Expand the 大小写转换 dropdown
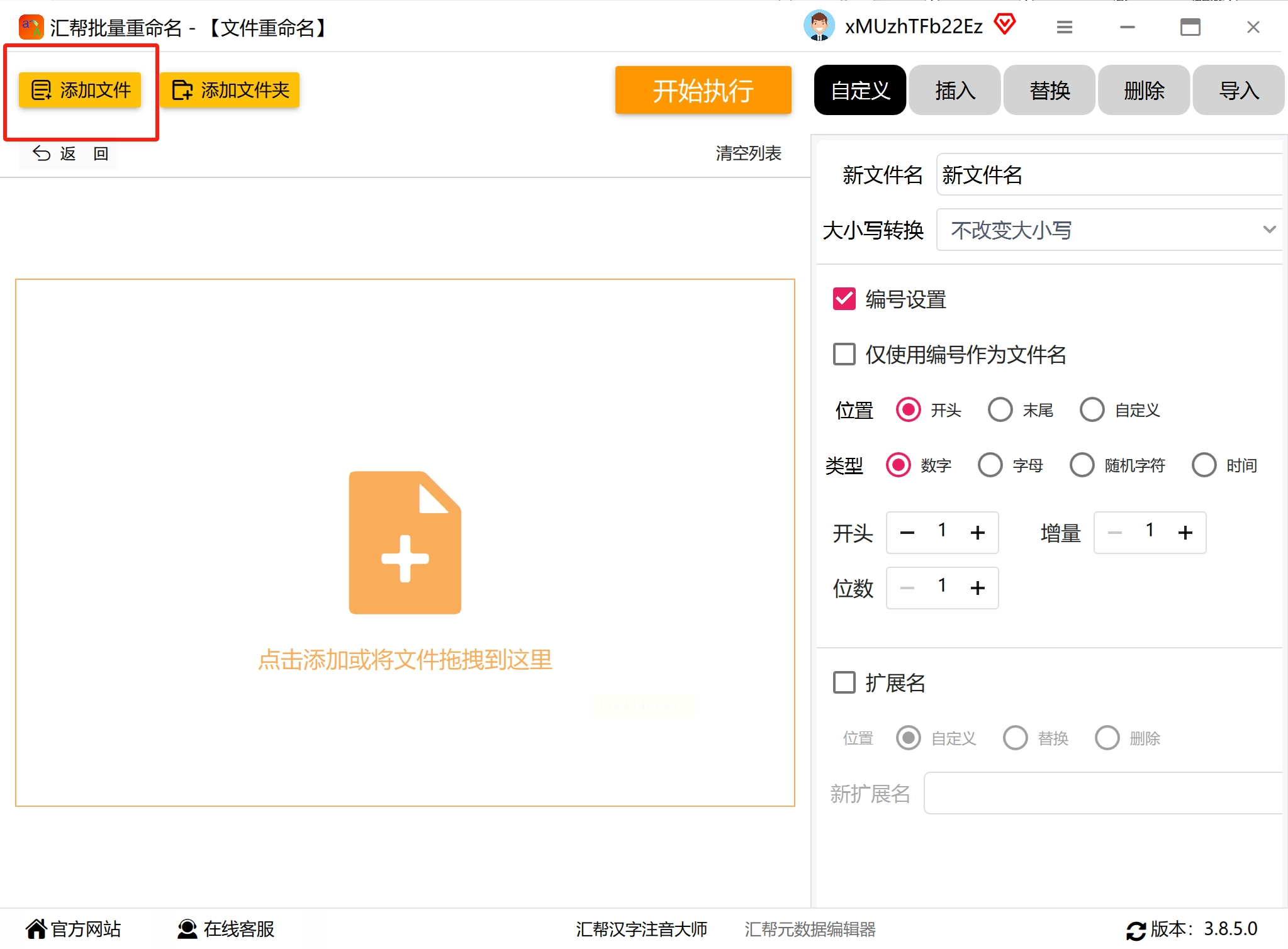Viewport: 1288px width, 949px height. tap(1109, 230)
